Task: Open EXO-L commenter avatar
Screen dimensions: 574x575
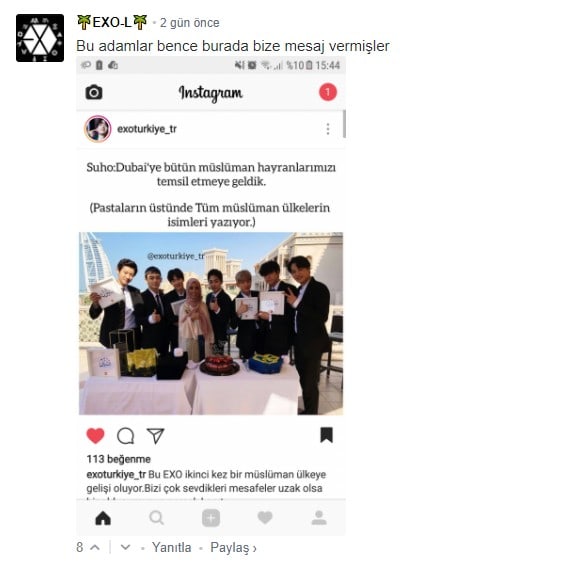Action: click(40, 38)
